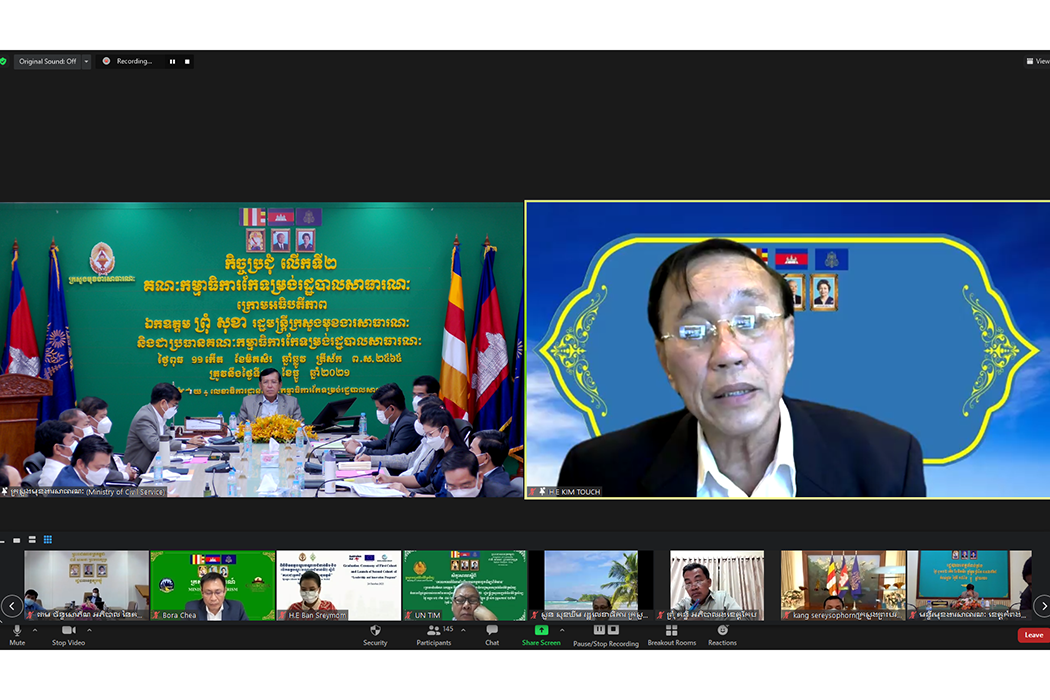
Task: Stop the recording using top-bar square button
Action: coord(187,62)
